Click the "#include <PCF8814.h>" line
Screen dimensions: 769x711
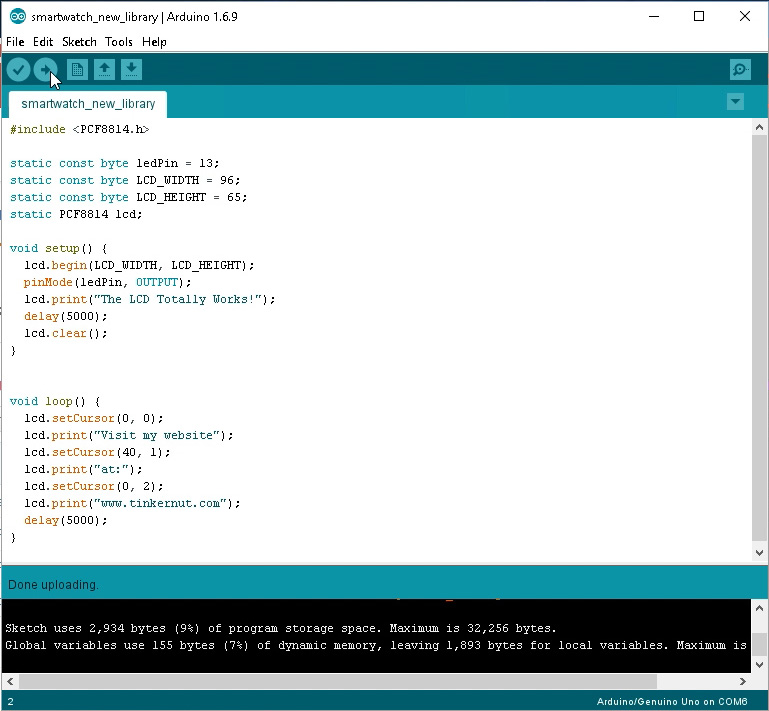[79, 129]
